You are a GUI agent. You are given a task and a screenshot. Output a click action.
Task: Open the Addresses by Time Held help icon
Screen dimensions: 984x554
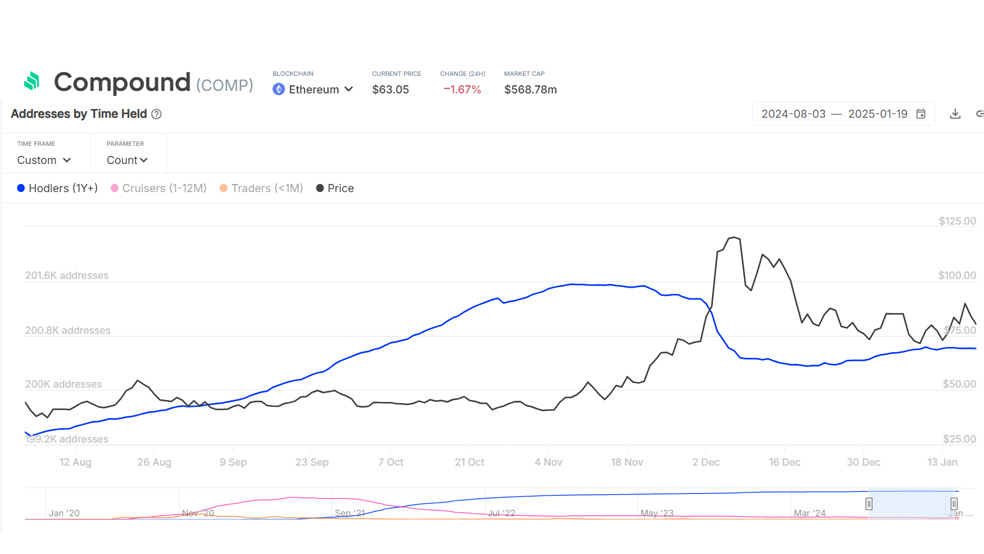point(156,114)
